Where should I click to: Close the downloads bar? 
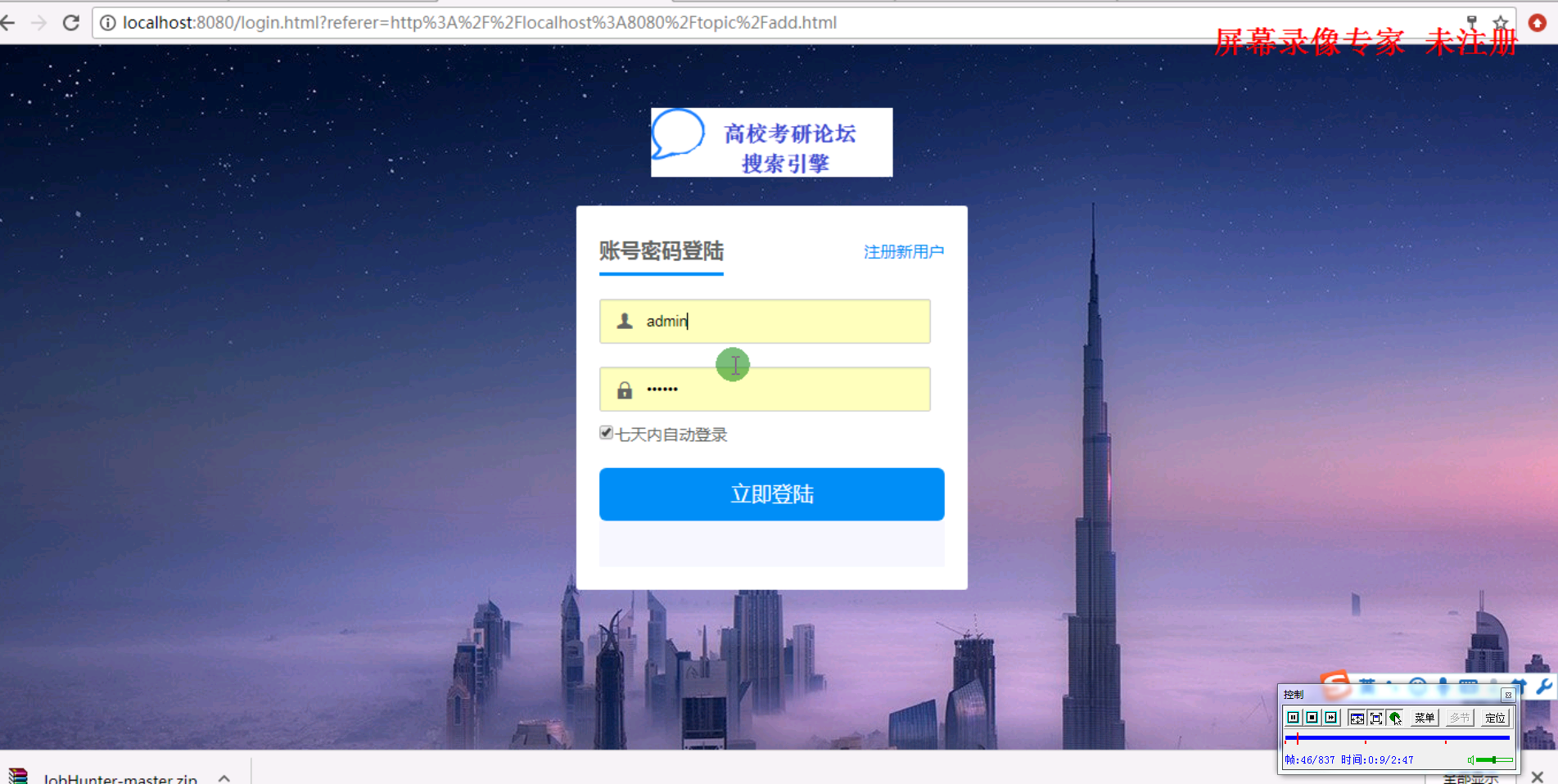(x=1537, y=777)
